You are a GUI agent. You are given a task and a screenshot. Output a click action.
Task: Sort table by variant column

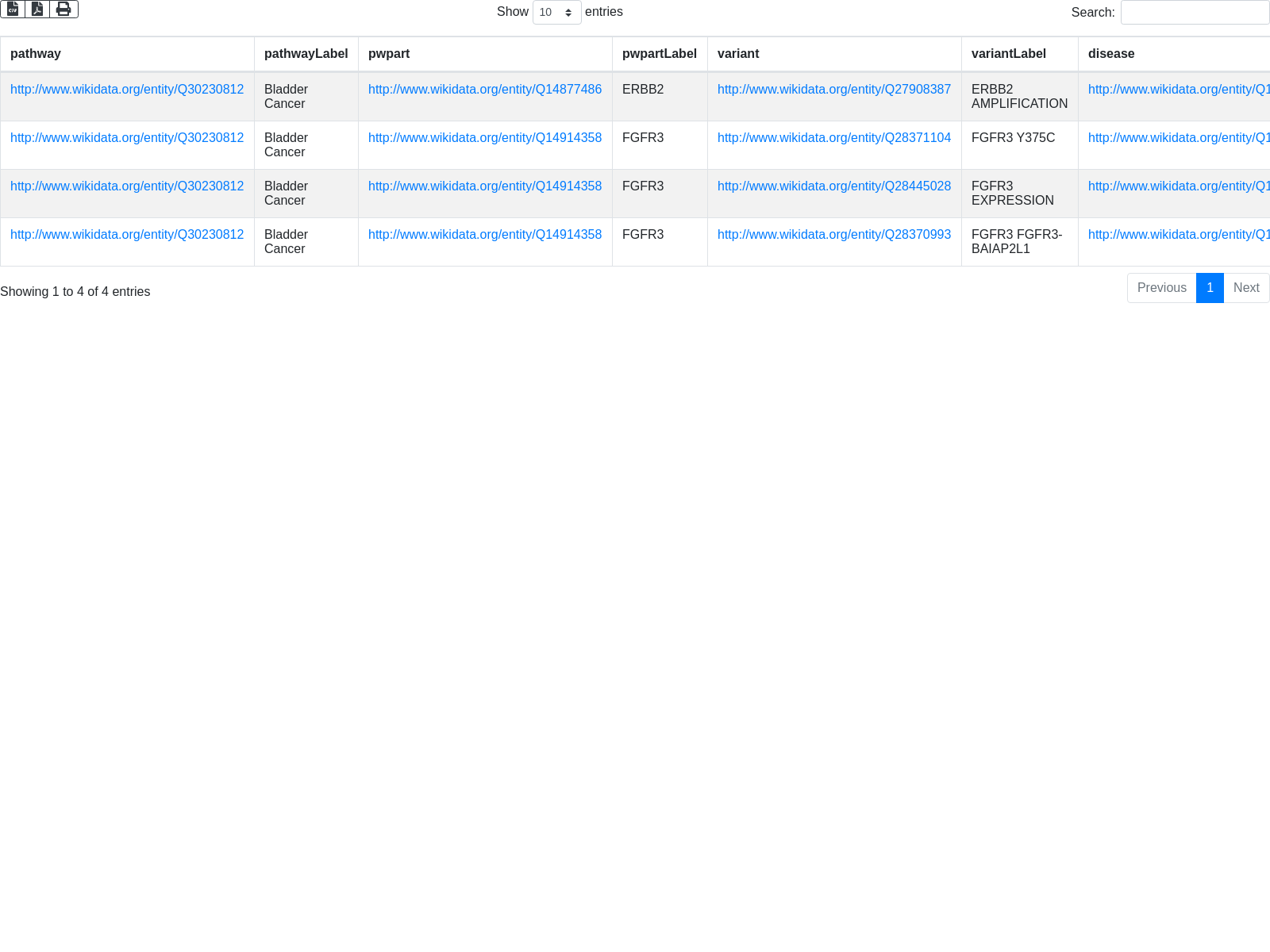pyautogui.click(x=738, y=54)
